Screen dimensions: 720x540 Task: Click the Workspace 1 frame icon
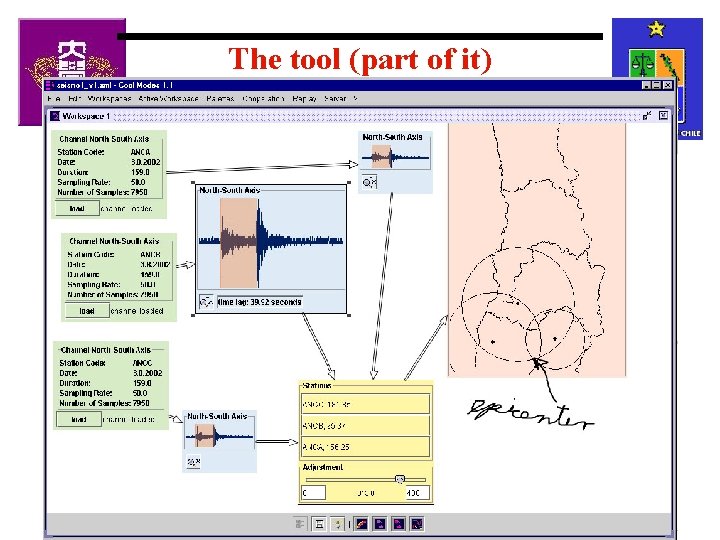pyautogui.click(x=55, y=116)
